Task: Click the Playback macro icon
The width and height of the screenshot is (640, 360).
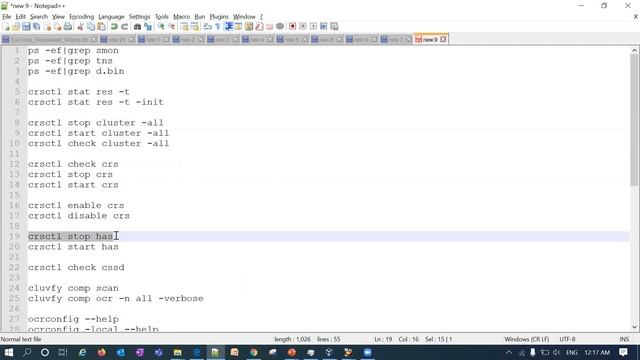Action: click(x=313, y=27)
